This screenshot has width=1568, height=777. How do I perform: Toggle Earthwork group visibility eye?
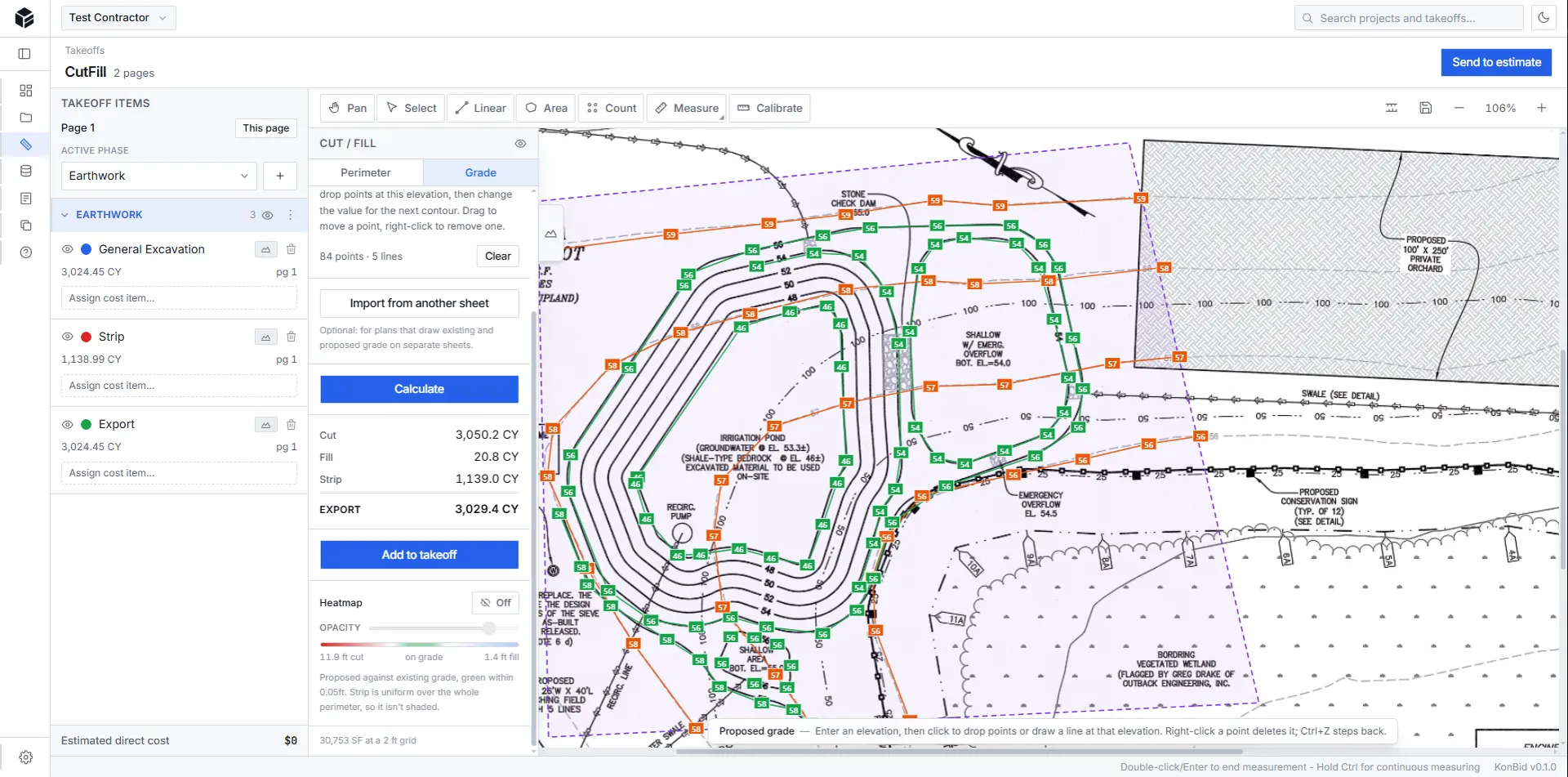[267, 215]
